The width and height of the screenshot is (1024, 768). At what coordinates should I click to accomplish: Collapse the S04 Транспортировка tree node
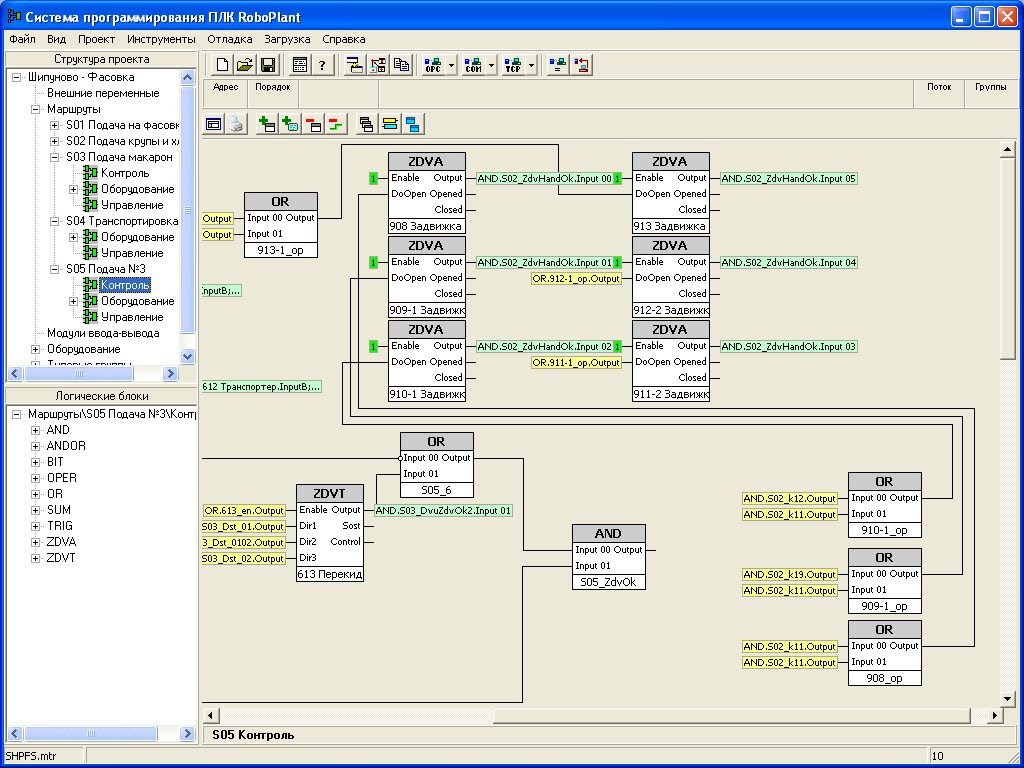point(55,221)
